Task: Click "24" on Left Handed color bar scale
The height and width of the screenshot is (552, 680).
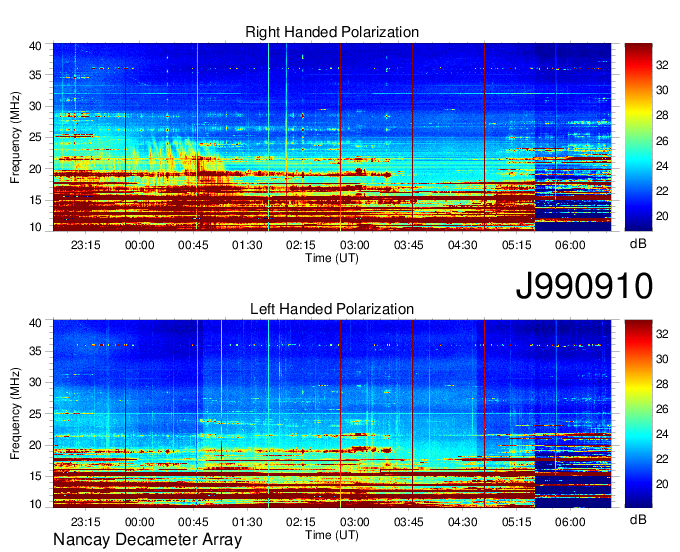Action: 662,434
